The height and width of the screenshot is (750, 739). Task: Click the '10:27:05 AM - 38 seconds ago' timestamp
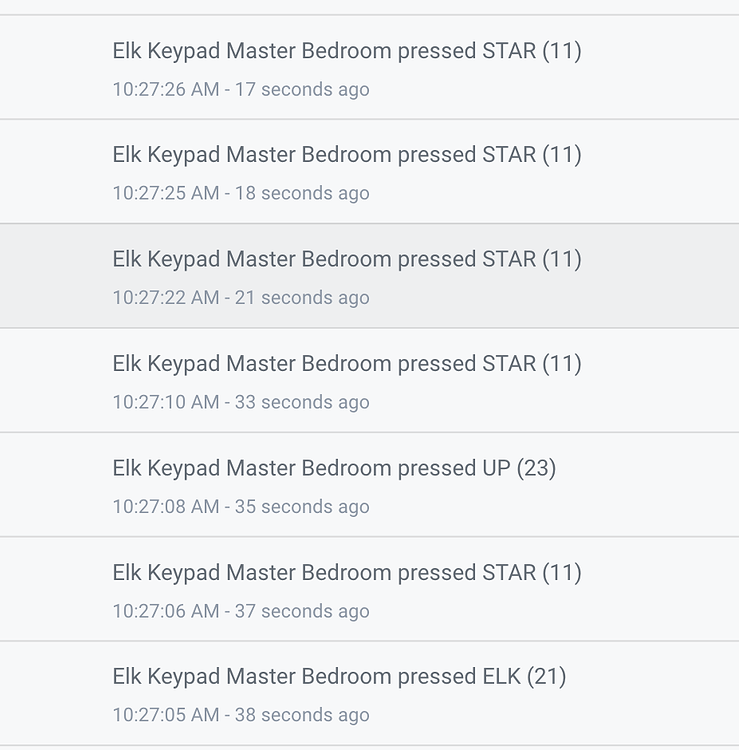point(240,716)
